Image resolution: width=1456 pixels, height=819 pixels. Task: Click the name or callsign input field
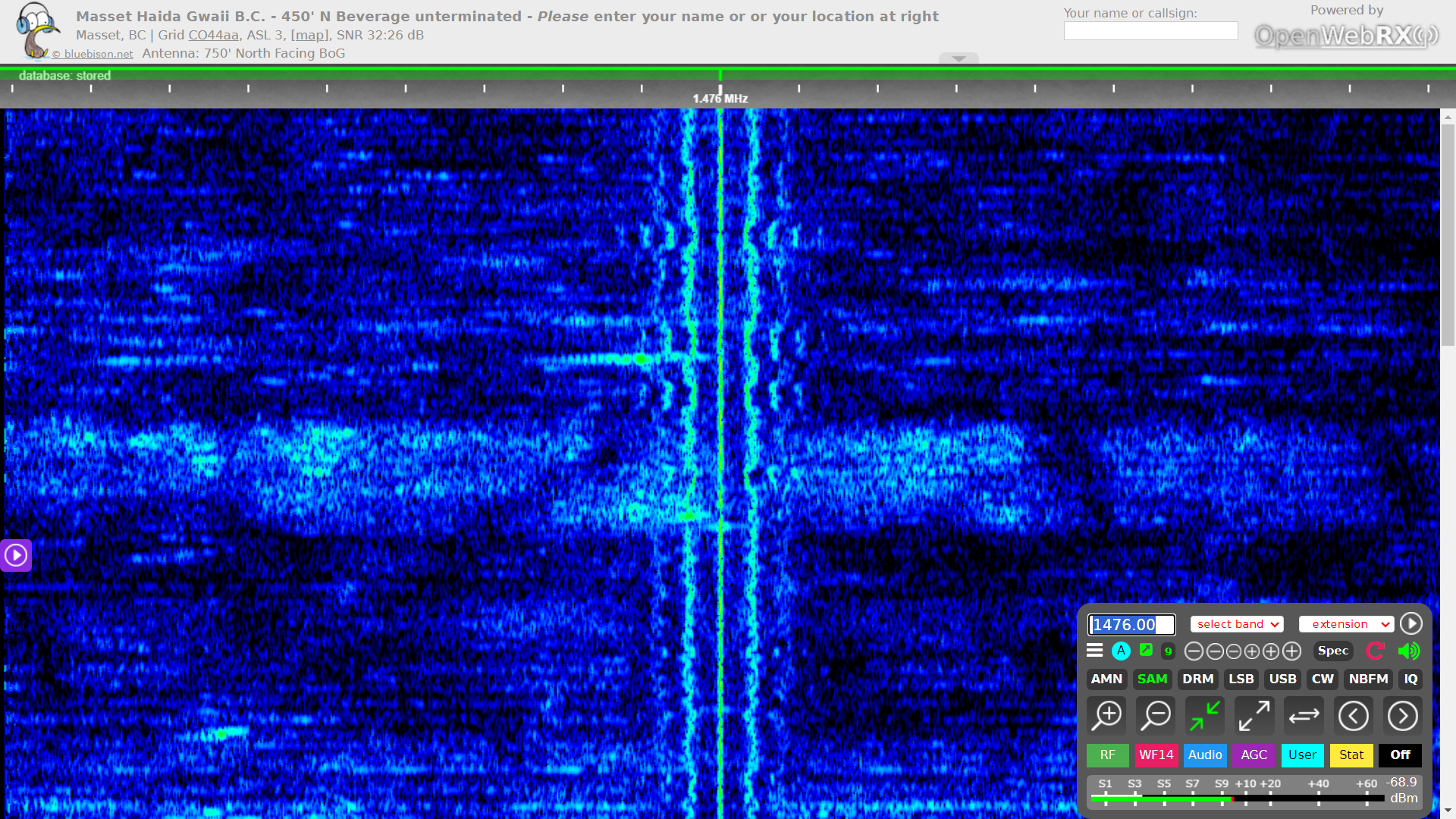click(x=1150, y=31)
